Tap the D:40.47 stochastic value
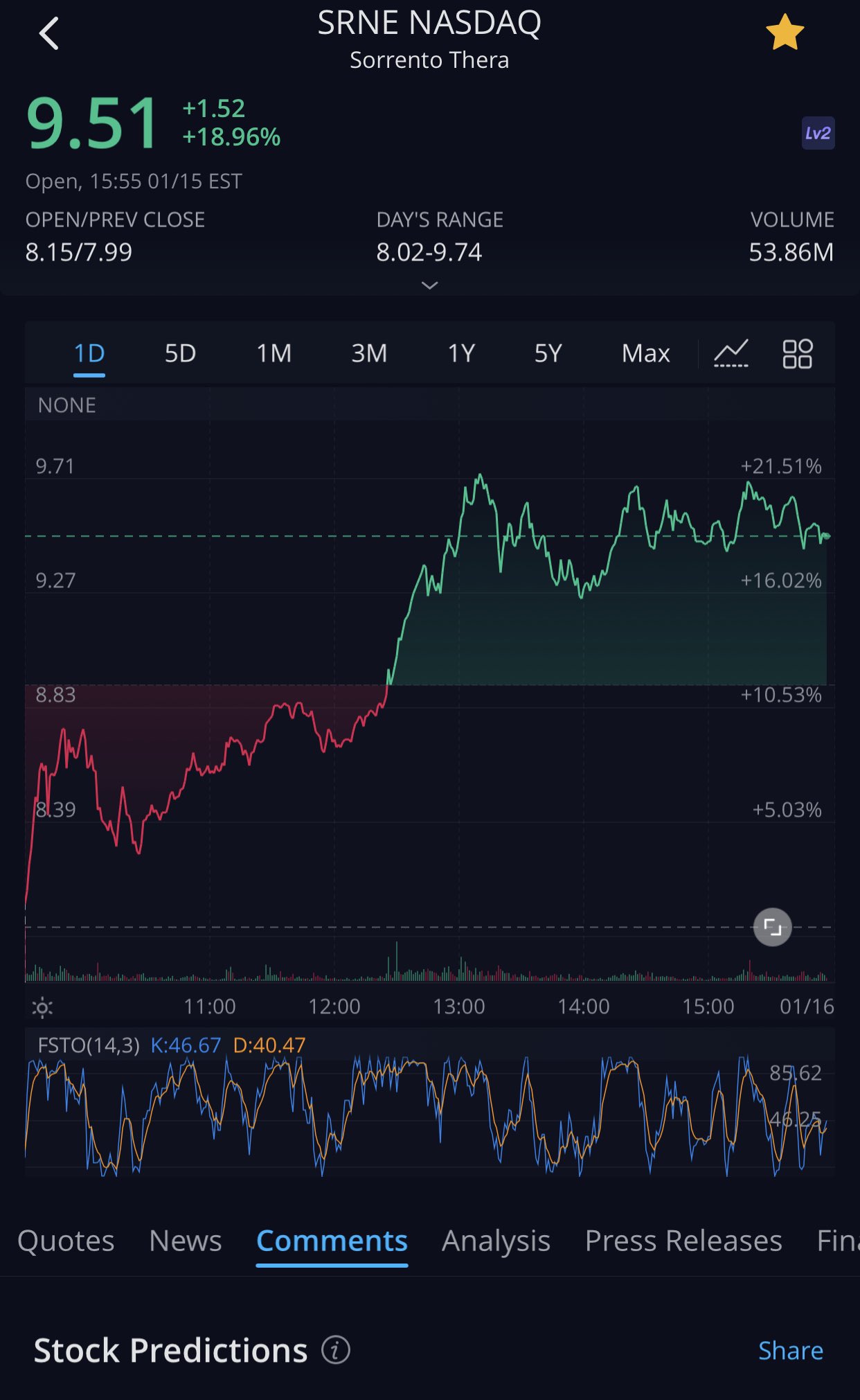 (269, 1045)
